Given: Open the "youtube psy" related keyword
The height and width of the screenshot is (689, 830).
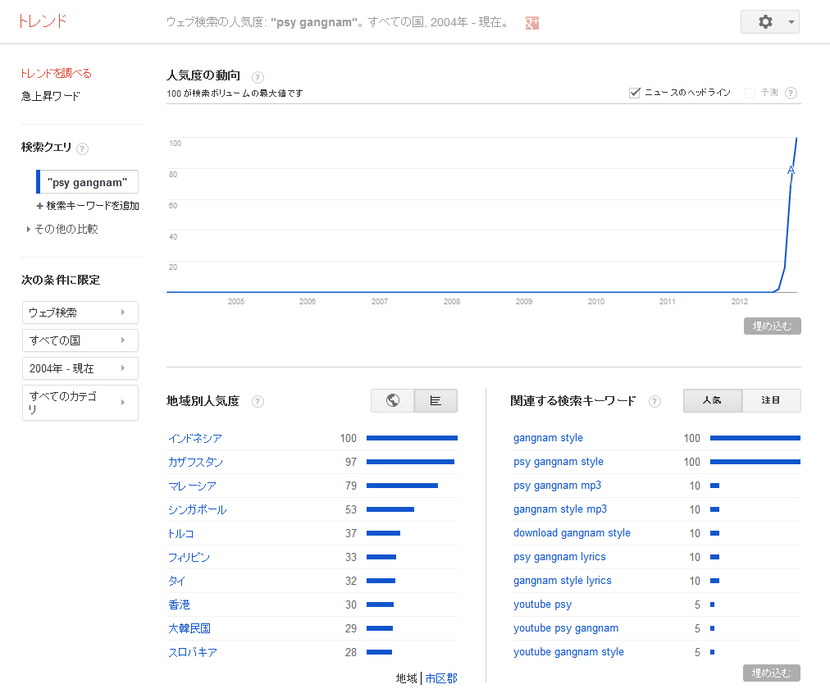Looking at the screenshot, I should [543, 604].
